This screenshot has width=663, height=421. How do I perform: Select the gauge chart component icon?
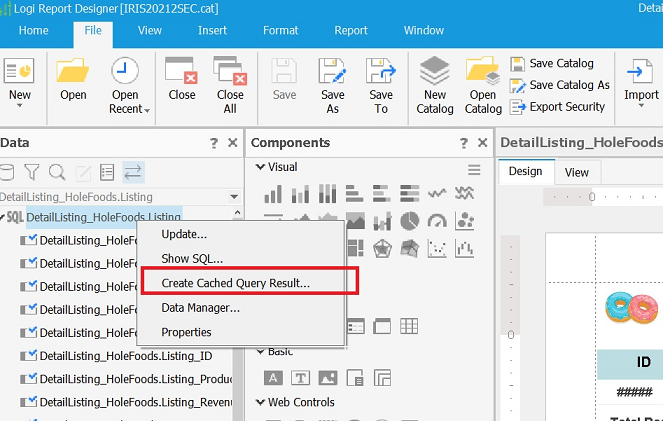[x=436, y=221]
